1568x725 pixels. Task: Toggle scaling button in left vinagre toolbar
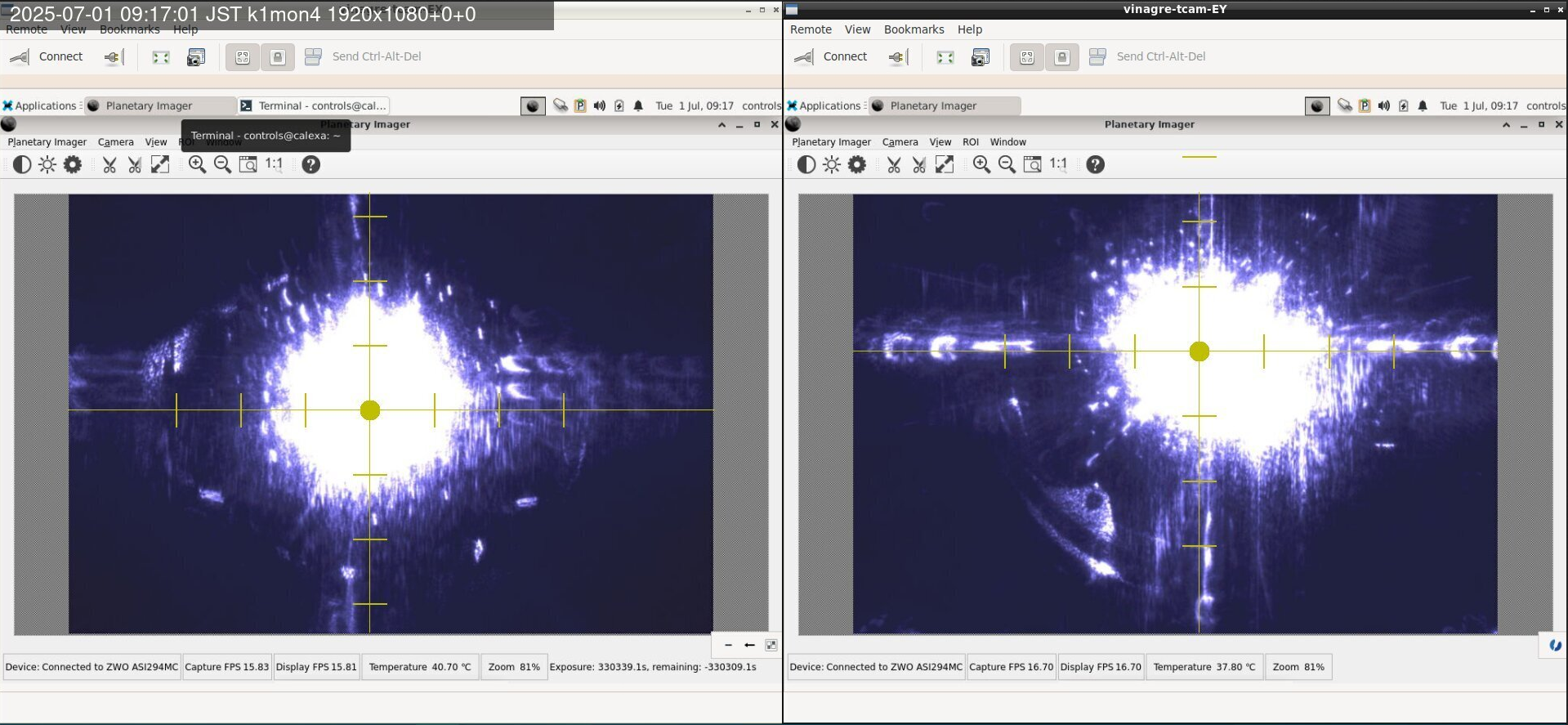click(x=243, y=56)
